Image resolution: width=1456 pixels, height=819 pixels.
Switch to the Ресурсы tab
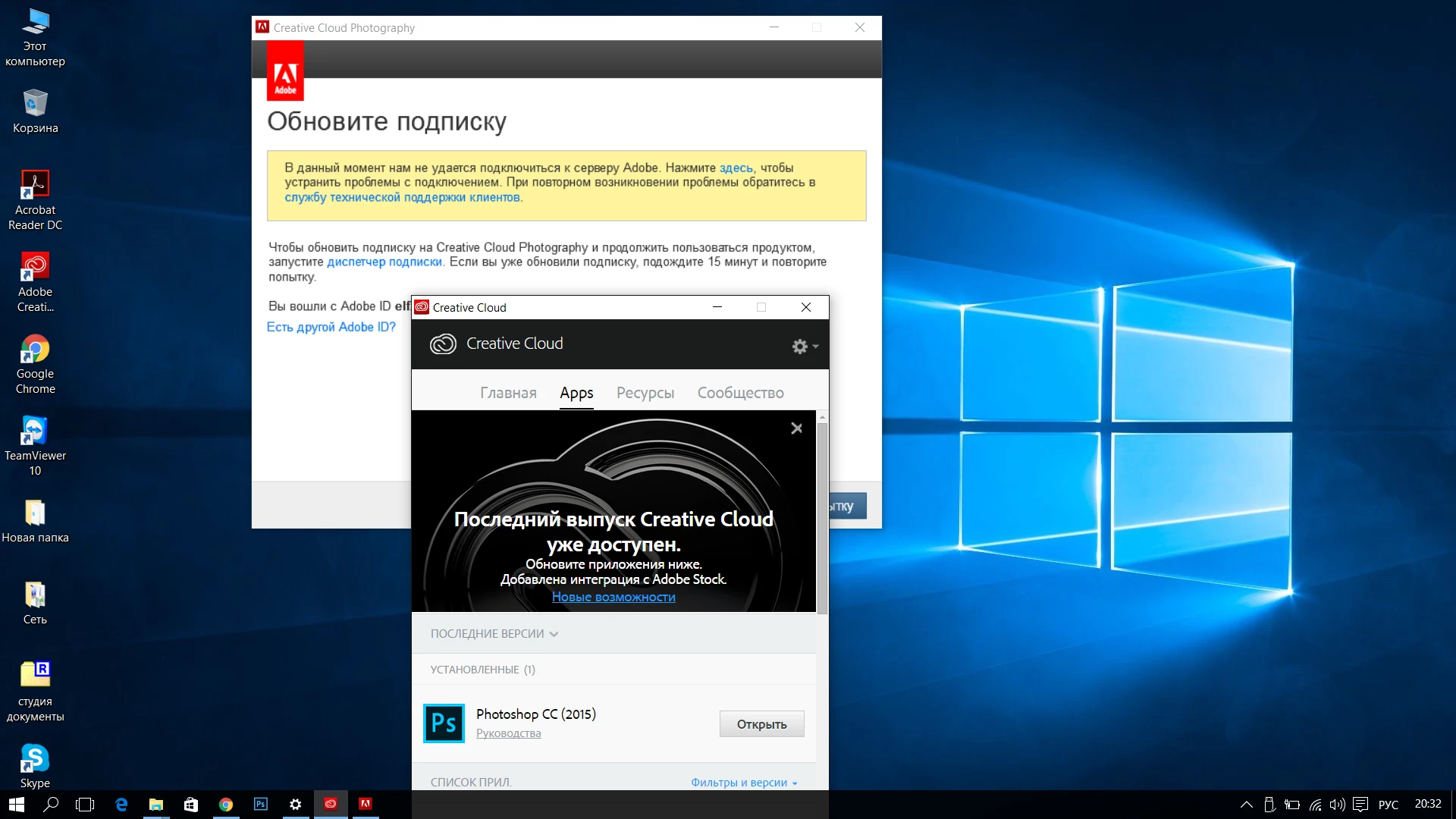(645, 393)
